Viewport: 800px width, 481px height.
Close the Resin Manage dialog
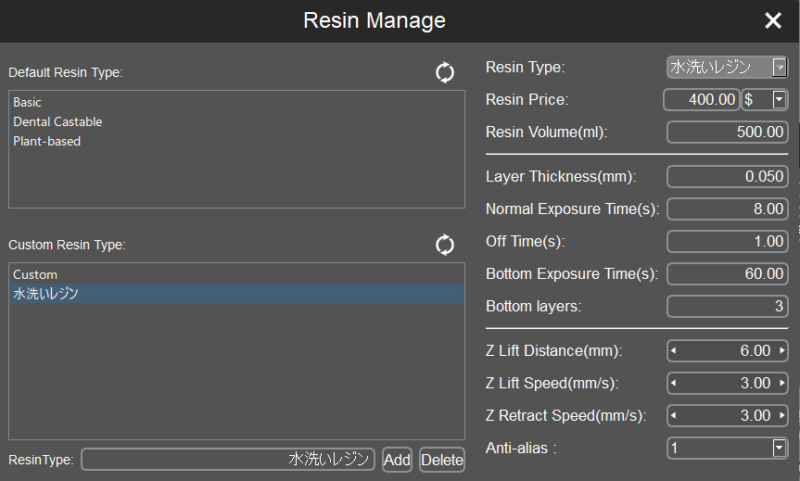[x=773, y=20]
